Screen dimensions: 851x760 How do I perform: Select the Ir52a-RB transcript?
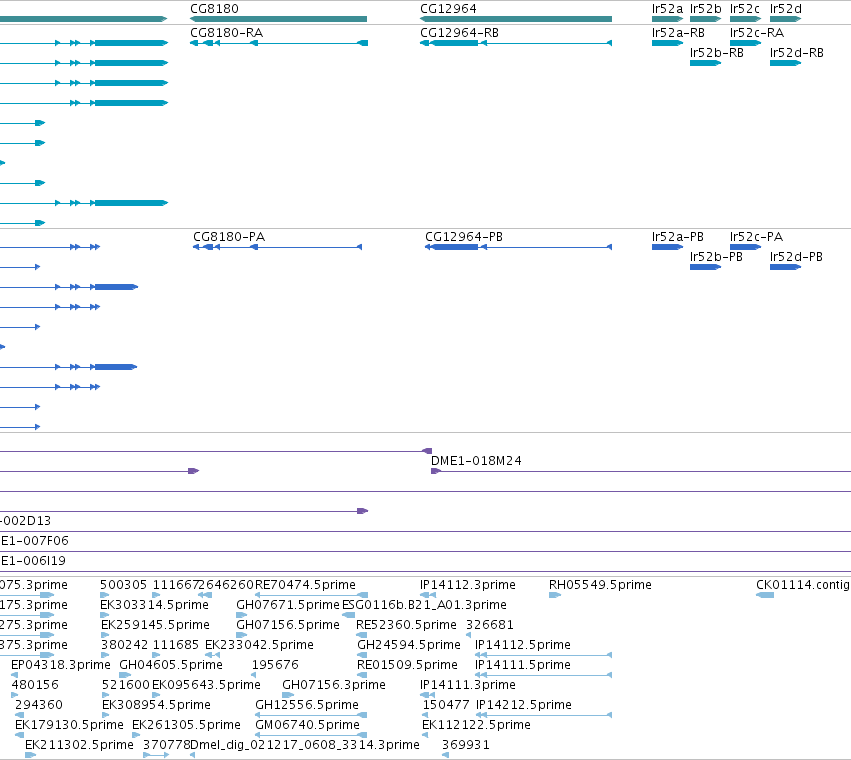668,43
